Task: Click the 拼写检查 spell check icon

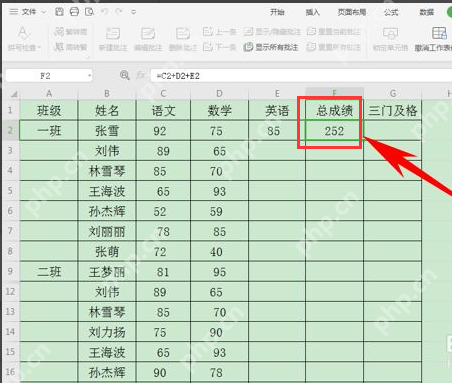Action: pos(23,33)
